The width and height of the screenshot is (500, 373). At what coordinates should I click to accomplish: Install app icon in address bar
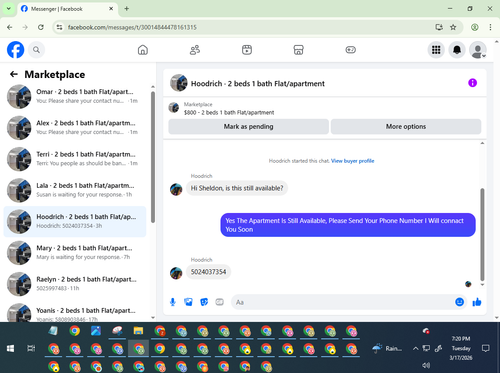439,27
